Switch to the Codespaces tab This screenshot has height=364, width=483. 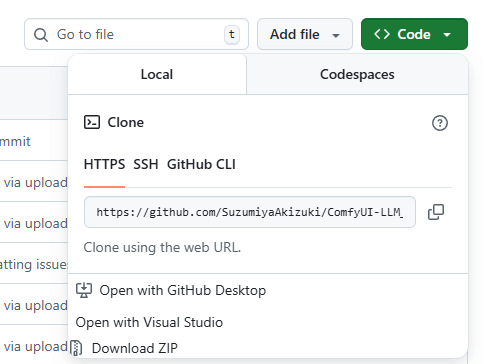pyautogui.click(x=357, y=74)
